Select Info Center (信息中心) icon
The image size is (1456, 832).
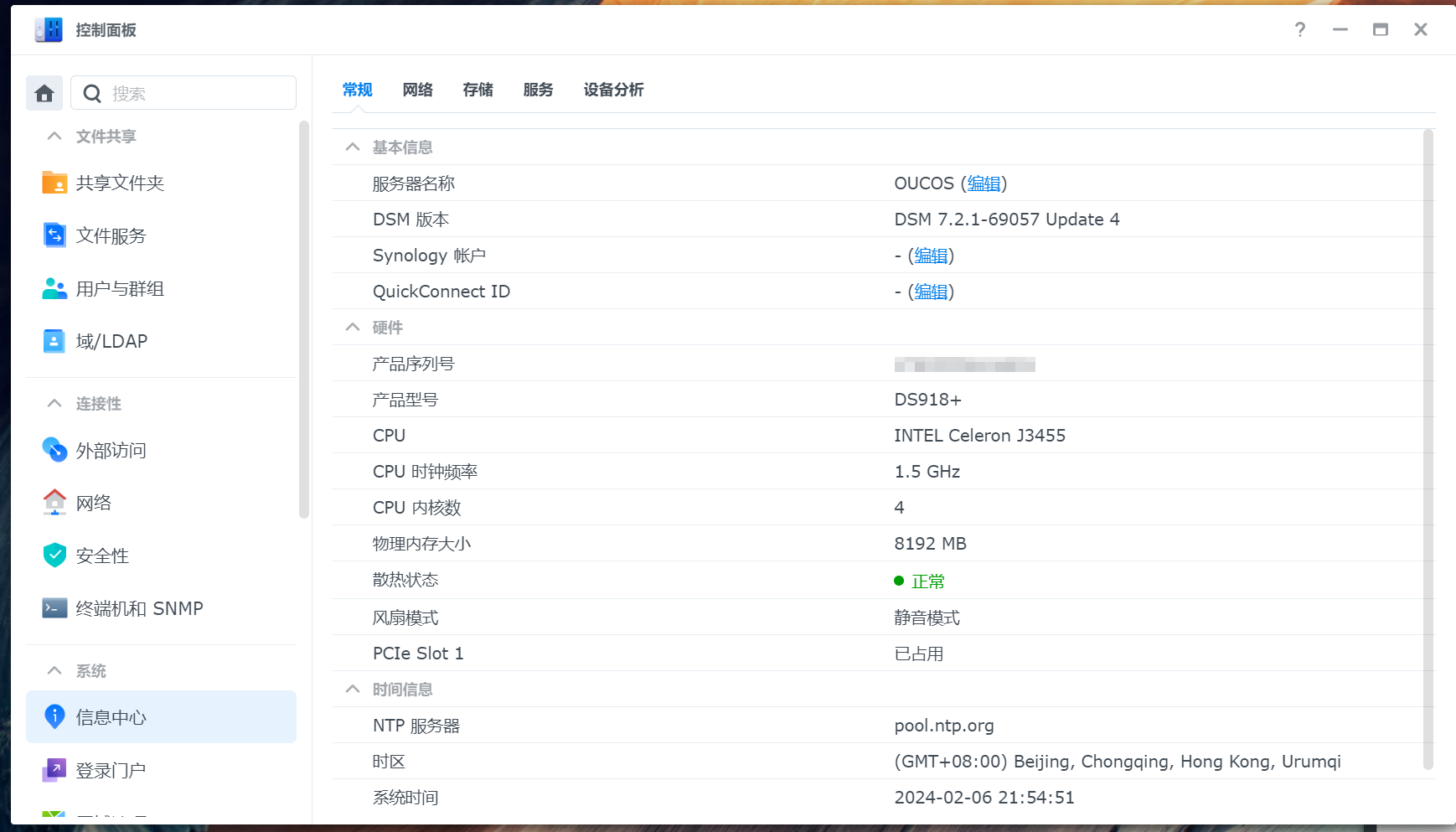click(x=54, y=716)
